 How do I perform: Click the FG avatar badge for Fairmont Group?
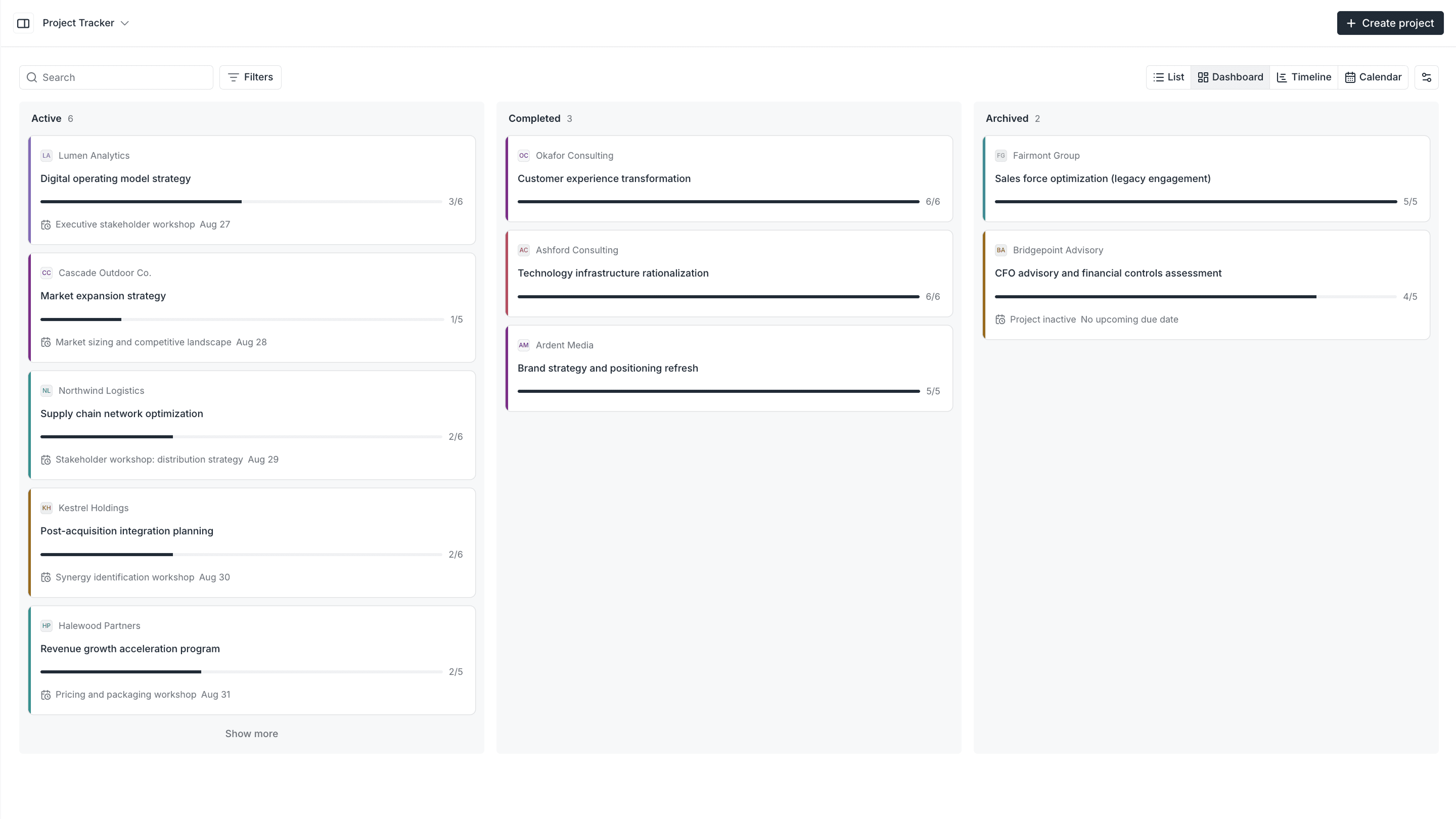[x=1000, y=155]
